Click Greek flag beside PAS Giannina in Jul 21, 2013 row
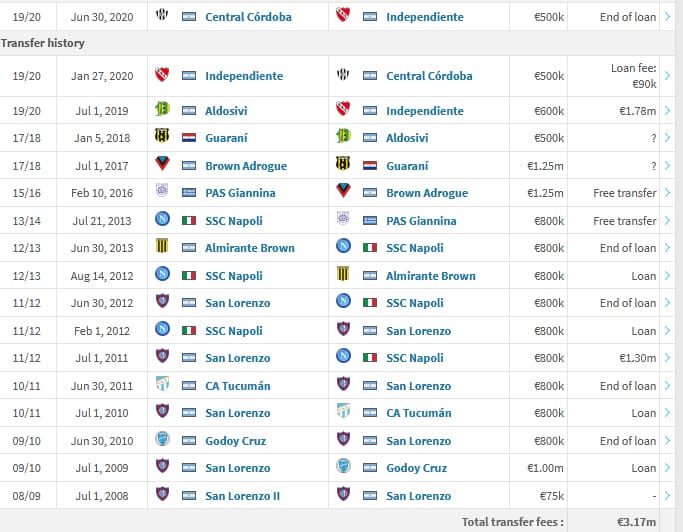 tap(368, 220)
